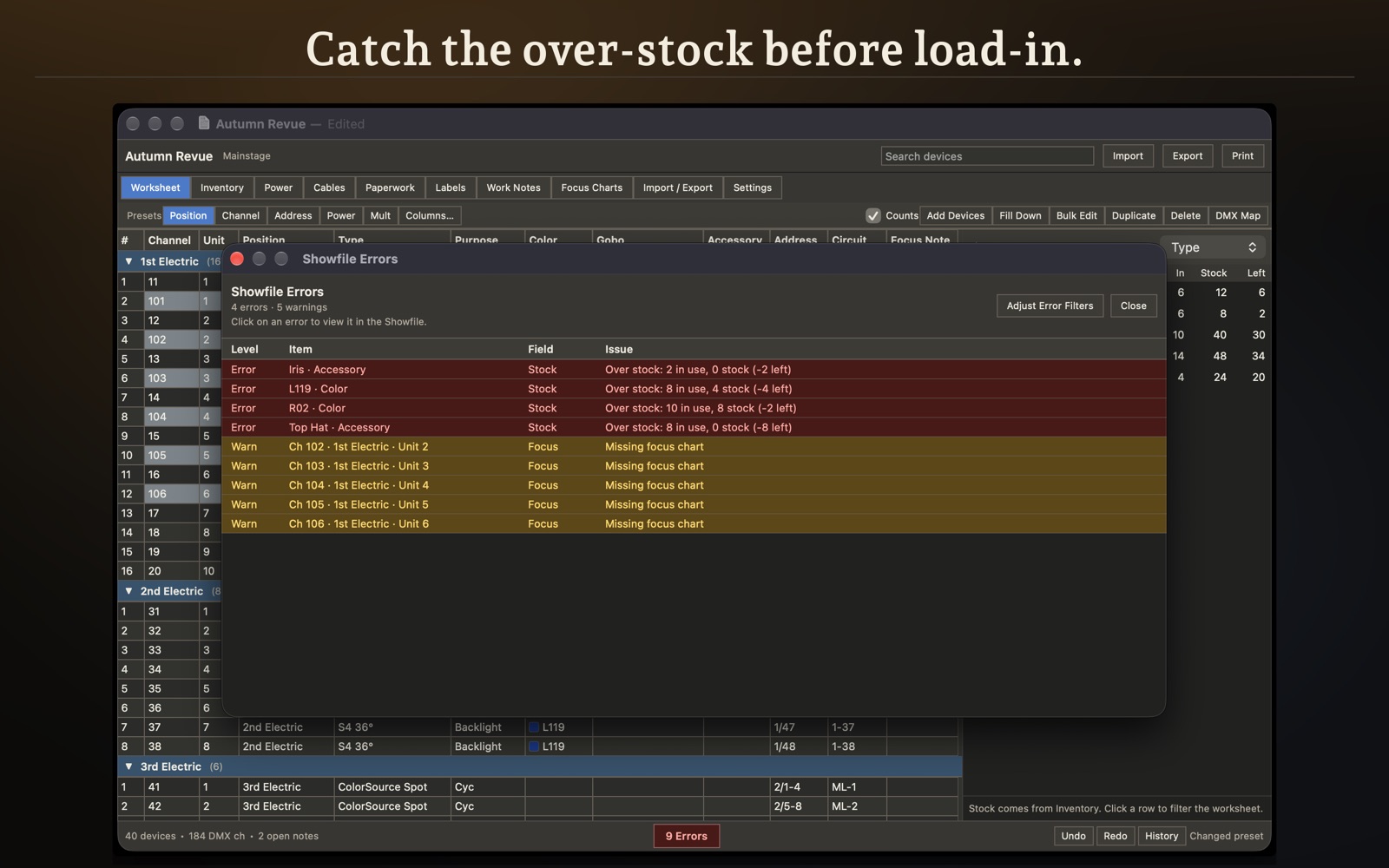1389x868 pixels.
Task: Select the Channel preset
Action: [x=240, y=215]
